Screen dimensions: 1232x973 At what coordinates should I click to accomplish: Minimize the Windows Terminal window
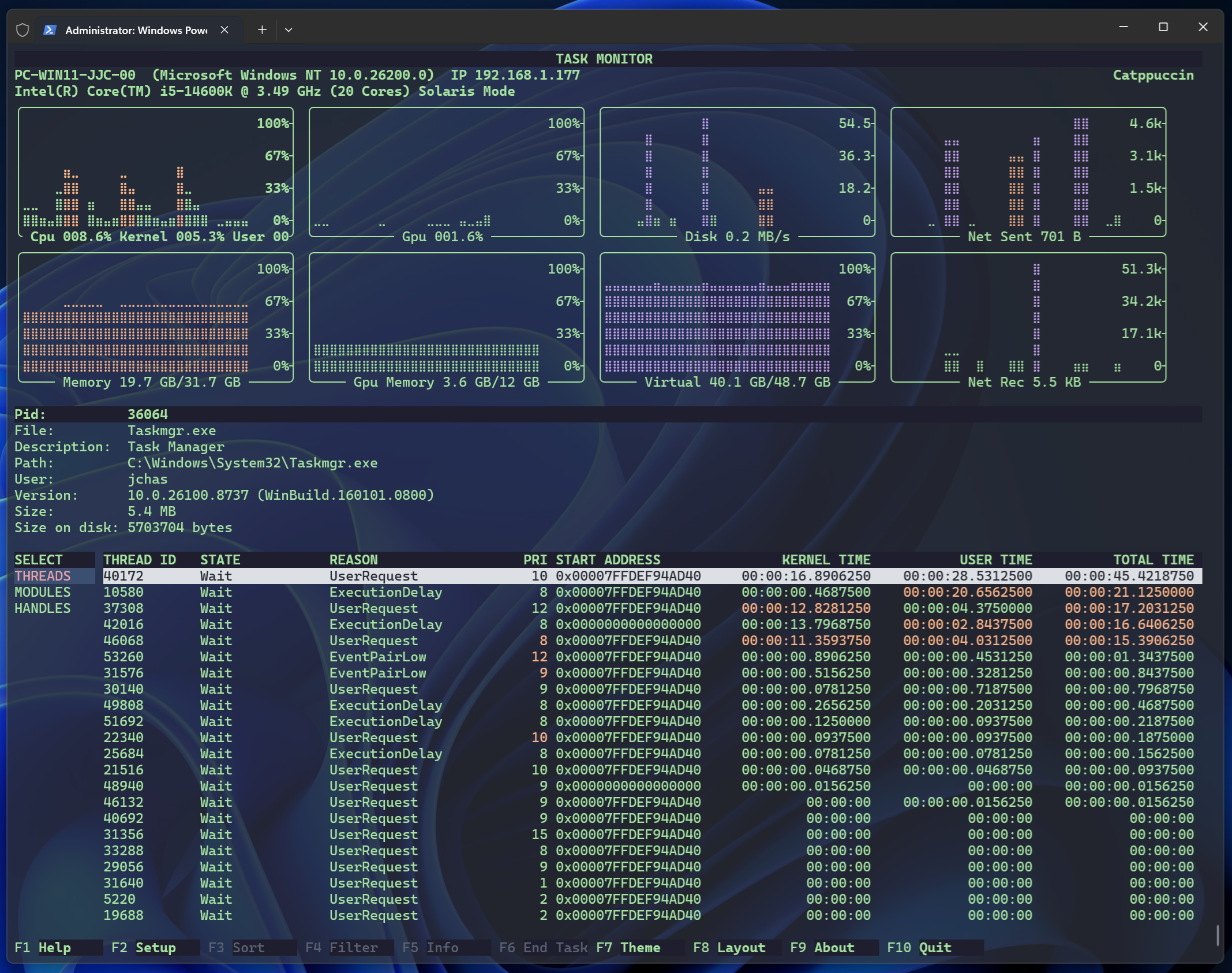1123,27
